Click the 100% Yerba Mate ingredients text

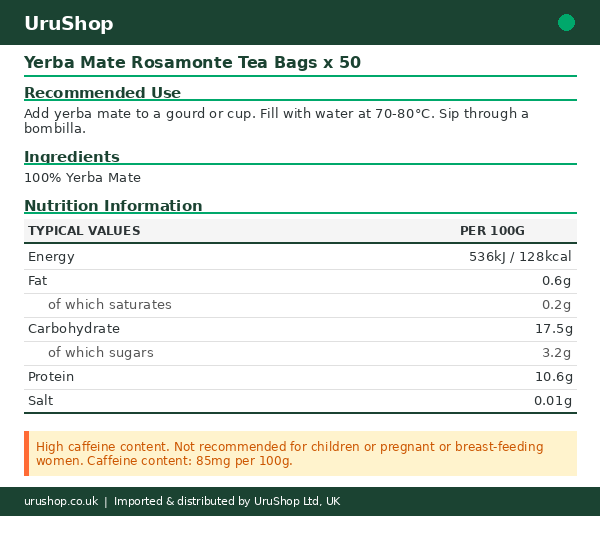[82, 178]
